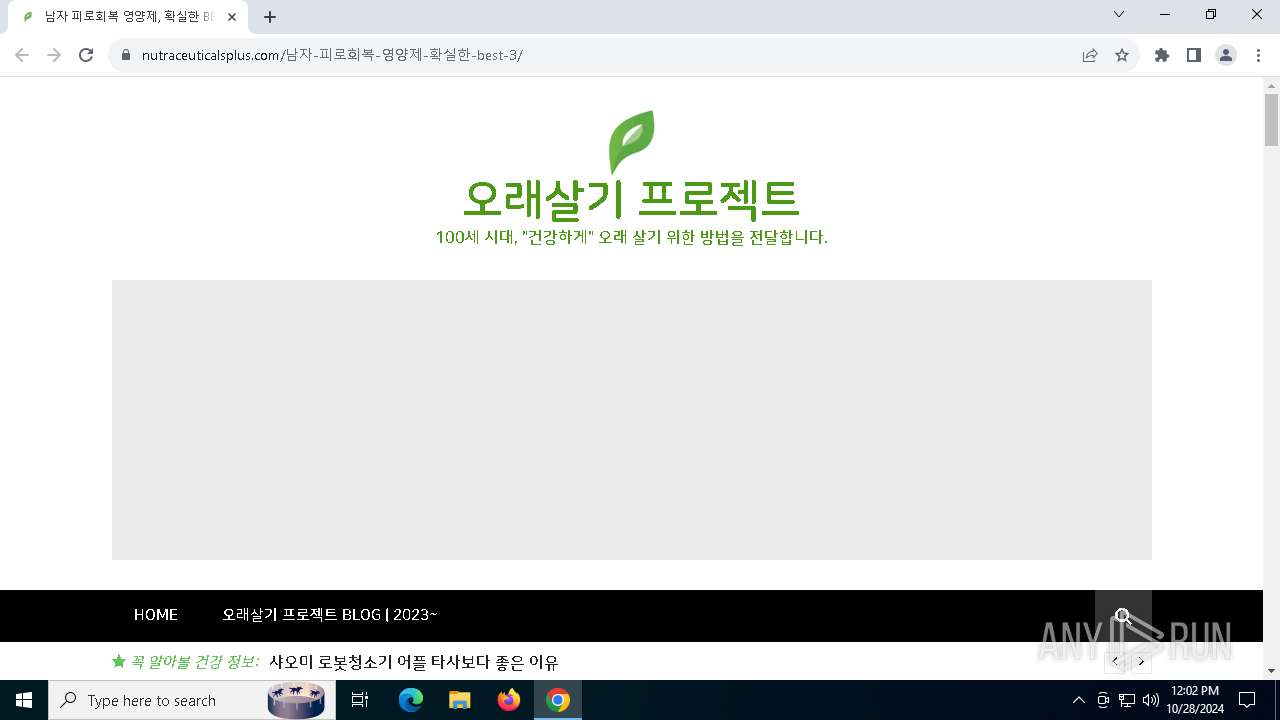Open the network status tray icon

coord(1127,700)
